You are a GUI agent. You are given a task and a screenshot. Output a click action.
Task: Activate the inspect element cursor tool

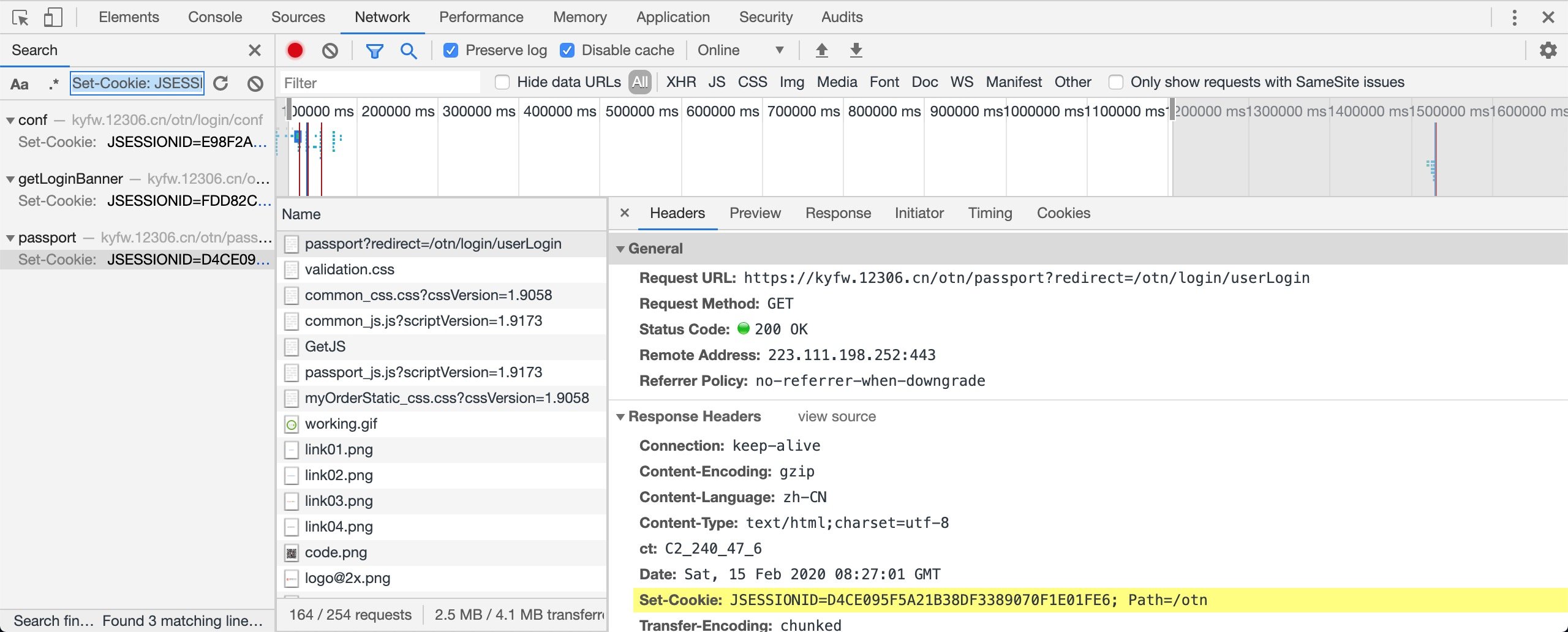point(21,17)
